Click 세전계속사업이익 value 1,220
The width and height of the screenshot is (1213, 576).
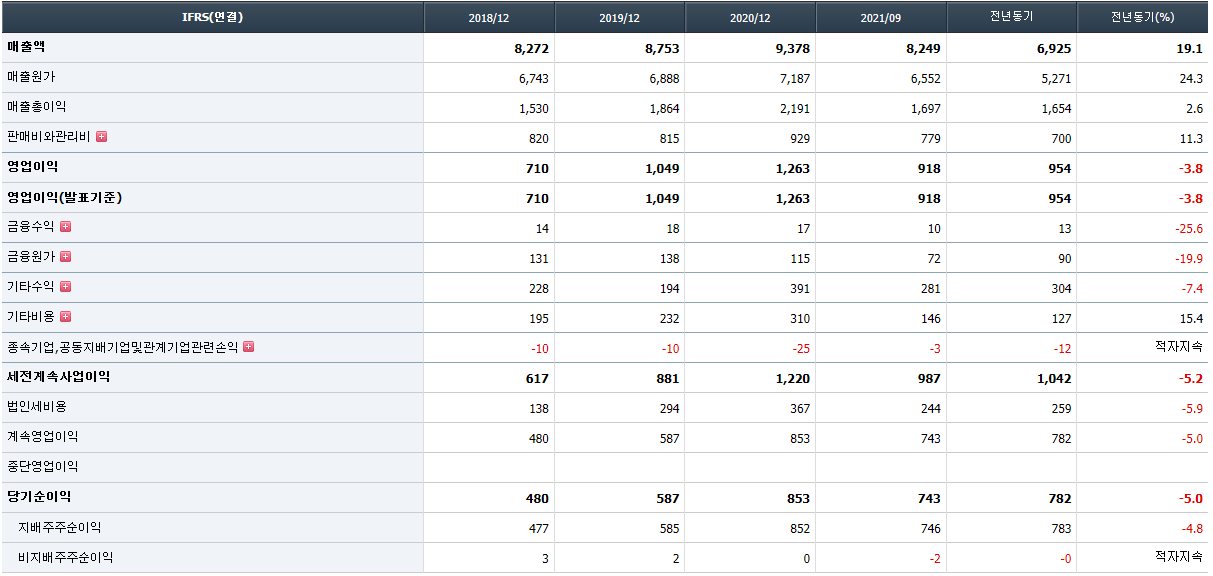(x=792, y=378)
